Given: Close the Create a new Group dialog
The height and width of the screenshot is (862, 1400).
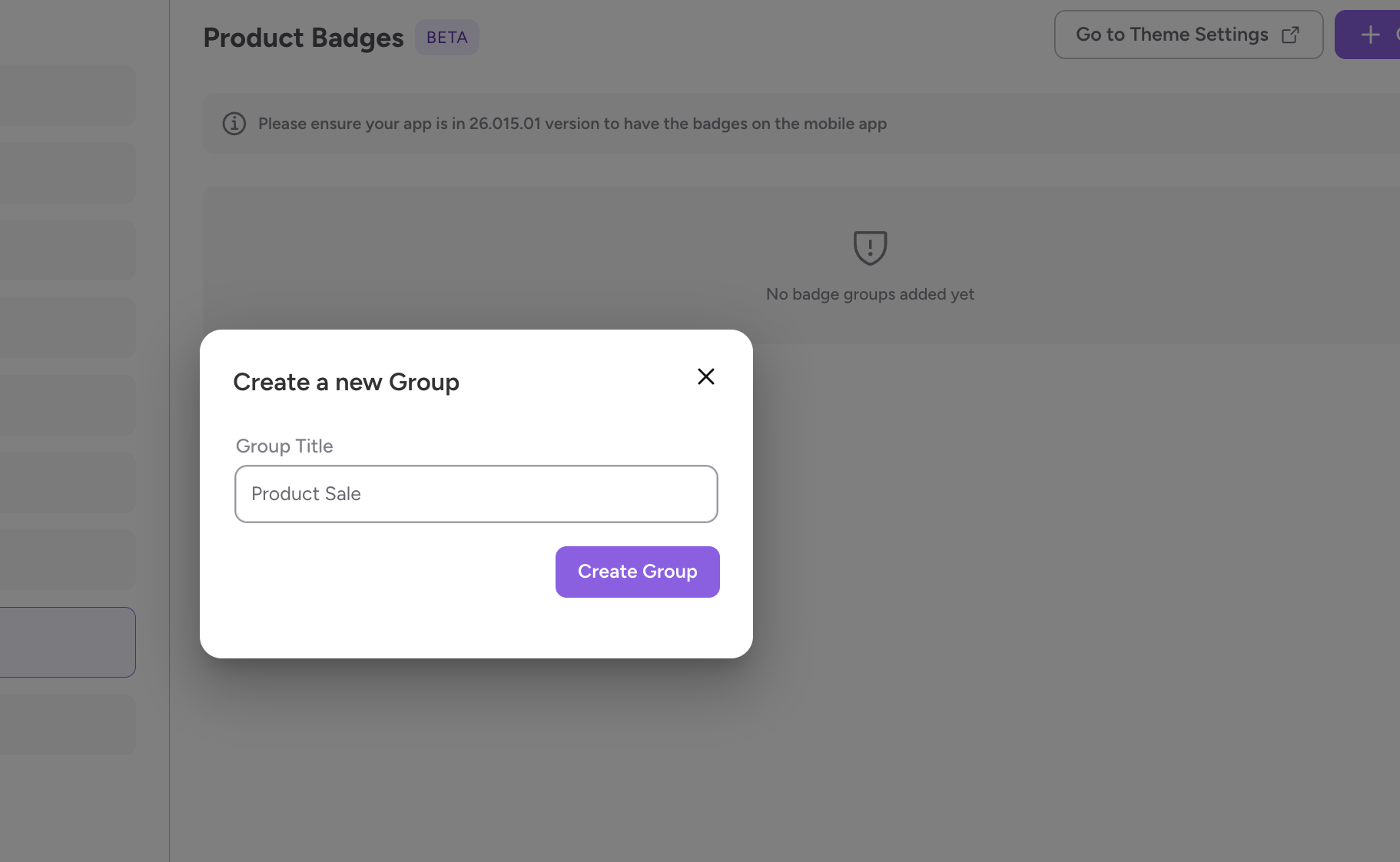Looking at the screenshot, I should 705,376.
